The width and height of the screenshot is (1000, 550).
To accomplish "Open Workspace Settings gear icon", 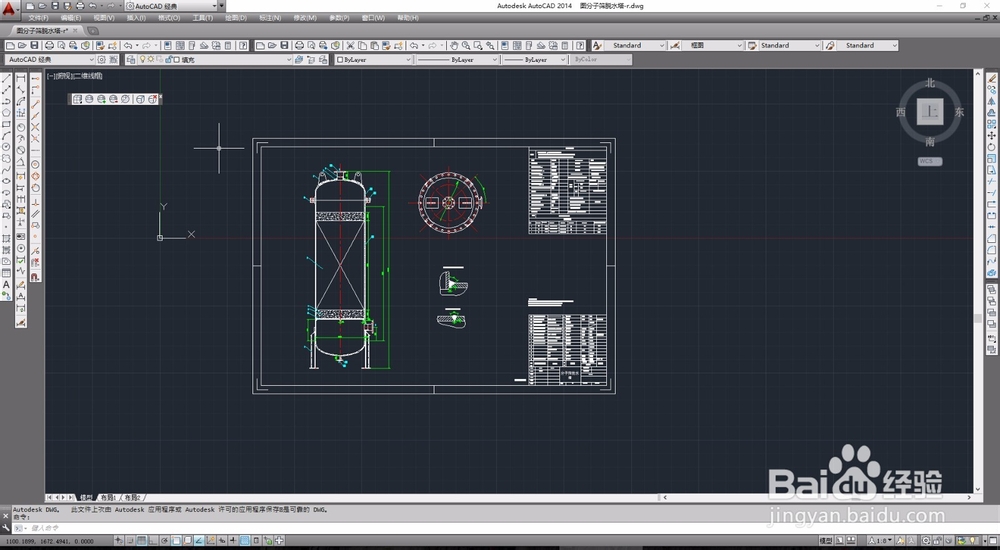I will pos(101,59).
